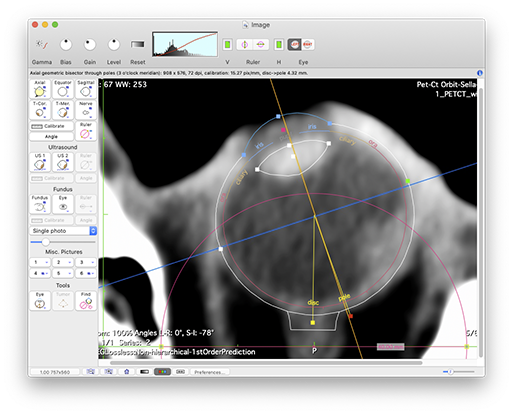This screenshot has height=414, width=513.
Task: Toggle the V green flip button
Action: pyautogui.click(x=227, y=44)
